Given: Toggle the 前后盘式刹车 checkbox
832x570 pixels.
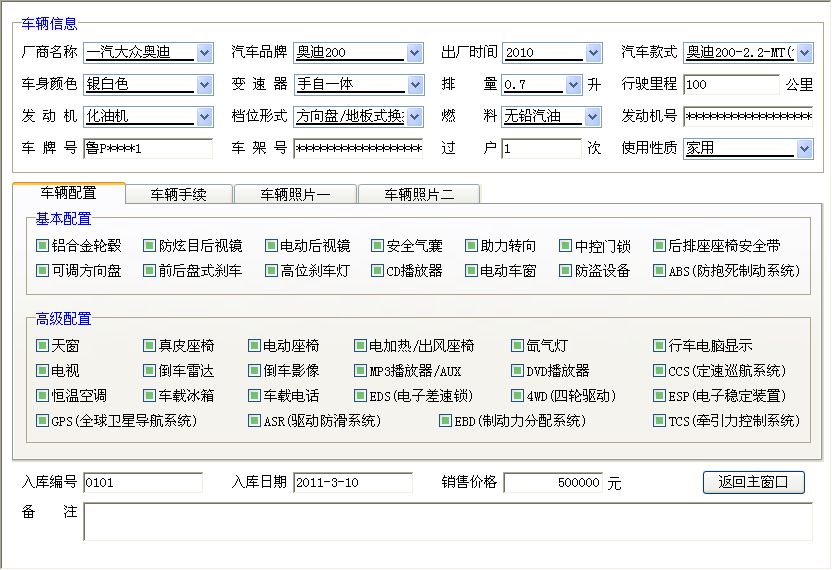Looking at the screenshot, I should click(149, 271).
